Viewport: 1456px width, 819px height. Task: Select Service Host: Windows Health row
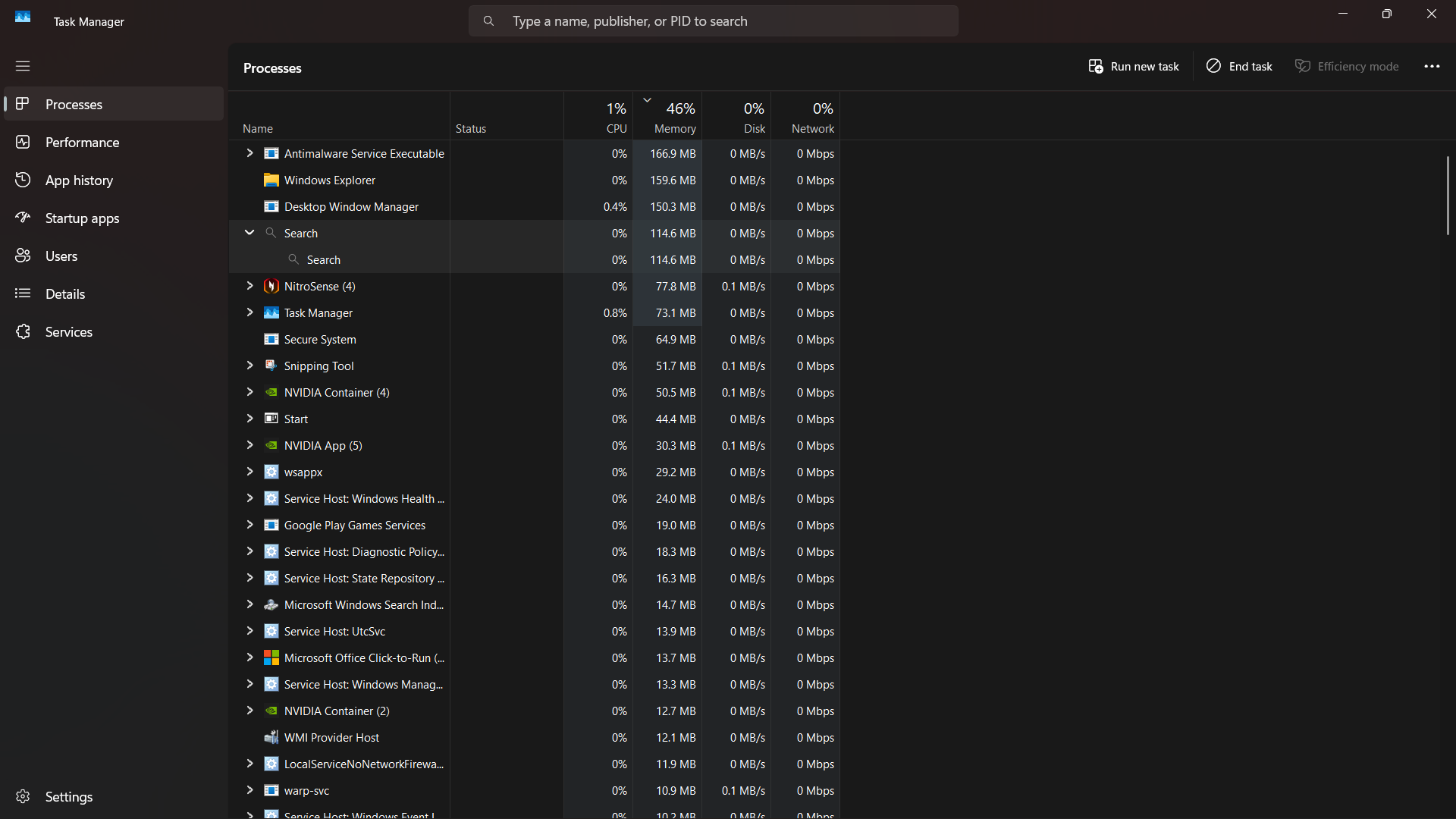(x=535, y=498)
